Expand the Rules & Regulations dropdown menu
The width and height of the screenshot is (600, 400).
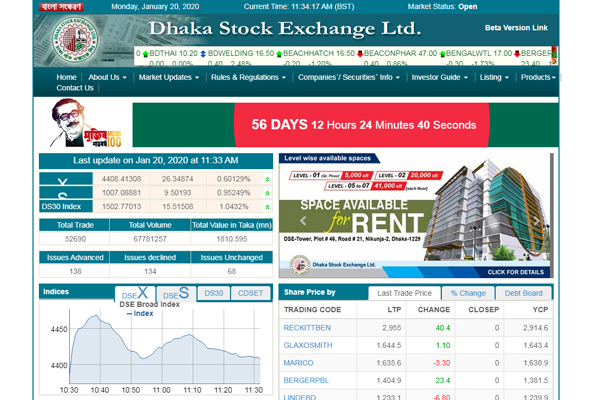248,77
